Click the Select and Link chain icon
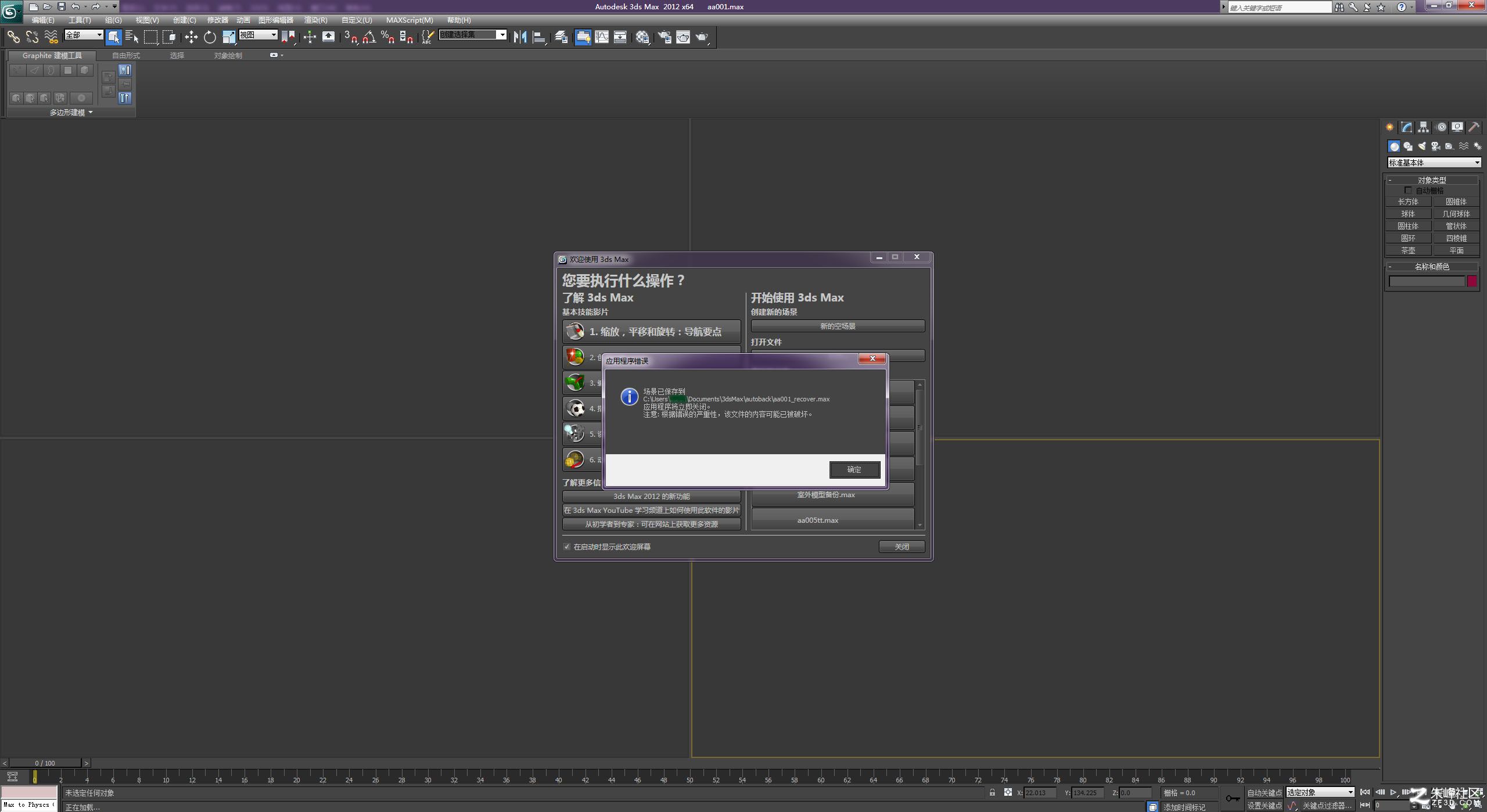The width and height of the screenshot is (1487, 812). (13, 37)
